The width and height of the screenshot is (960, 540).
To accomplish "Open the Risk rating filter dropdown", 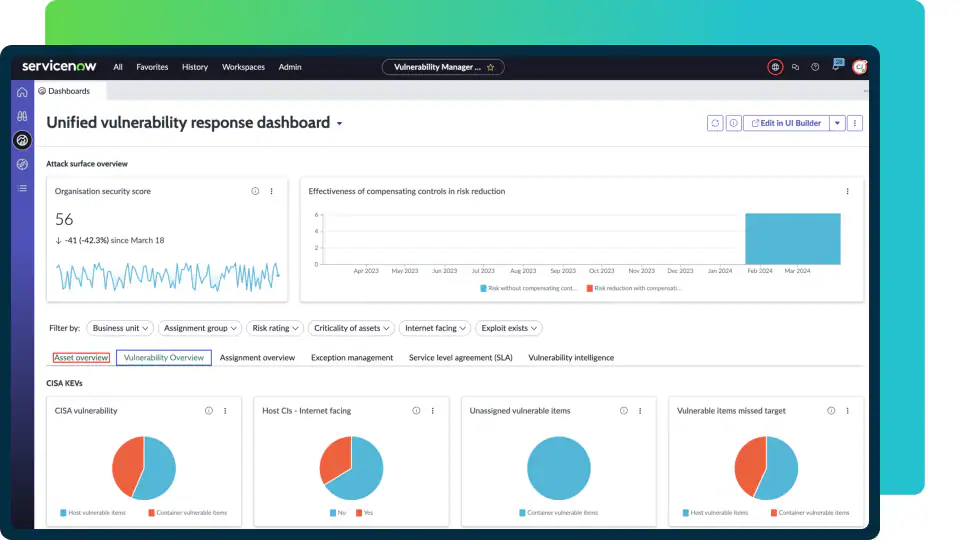I will pyautogui.click(x=275, y=328).
